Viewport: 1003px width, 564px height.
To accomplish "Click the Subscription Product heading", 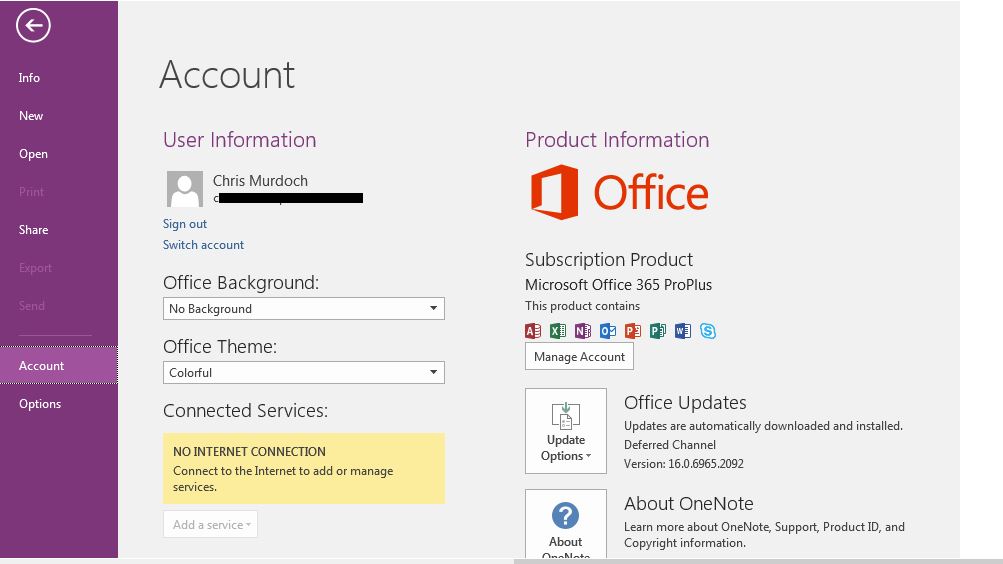I will pos(609,260).
